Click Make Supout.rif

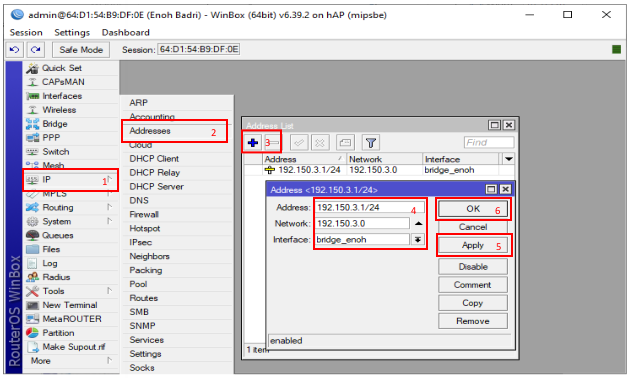(x=71, y=347)
